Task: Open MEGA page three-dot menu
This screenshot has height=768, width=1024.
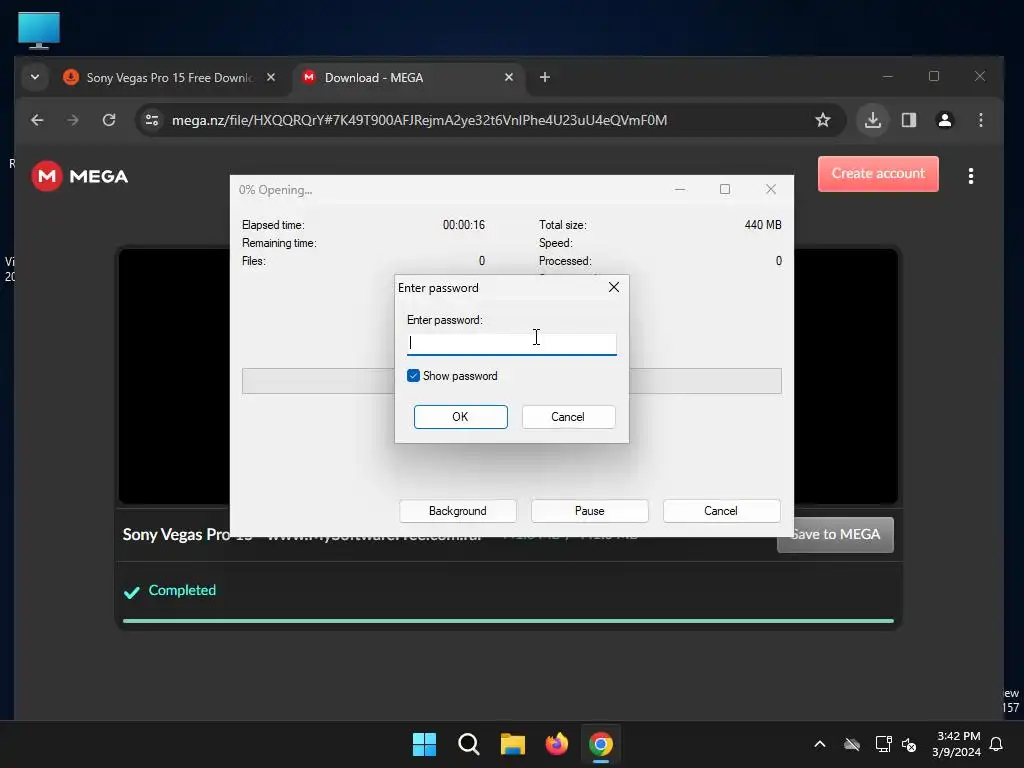Action: click(x=970, y=176)
